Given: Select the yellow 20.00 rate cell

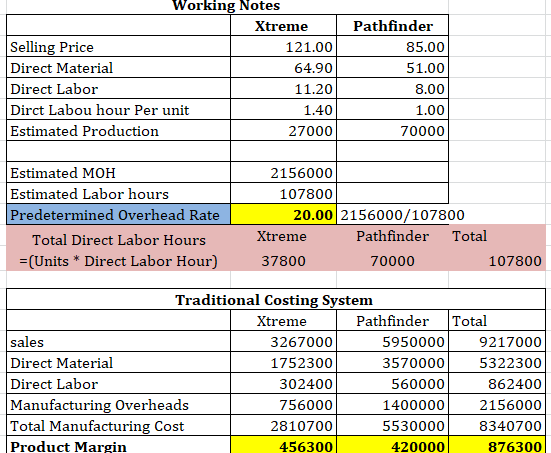Looking at the screenshot, I should [283, 215].
